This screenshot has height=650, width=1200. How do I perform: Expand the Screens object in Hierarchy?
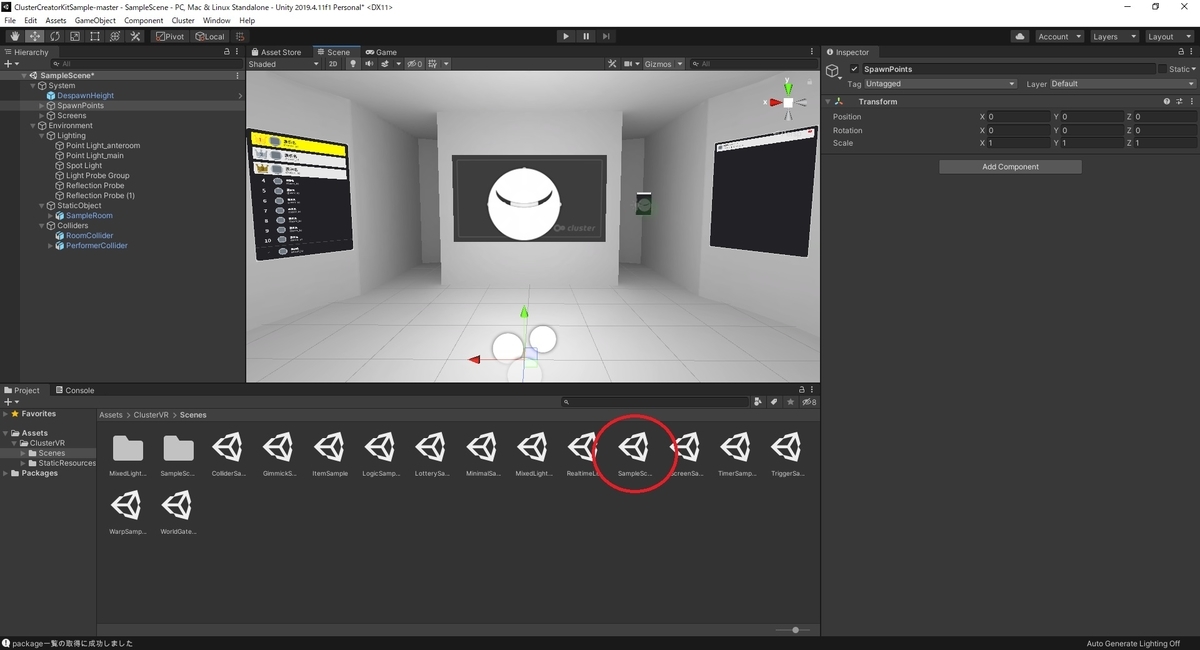click(x=42, y=116)
